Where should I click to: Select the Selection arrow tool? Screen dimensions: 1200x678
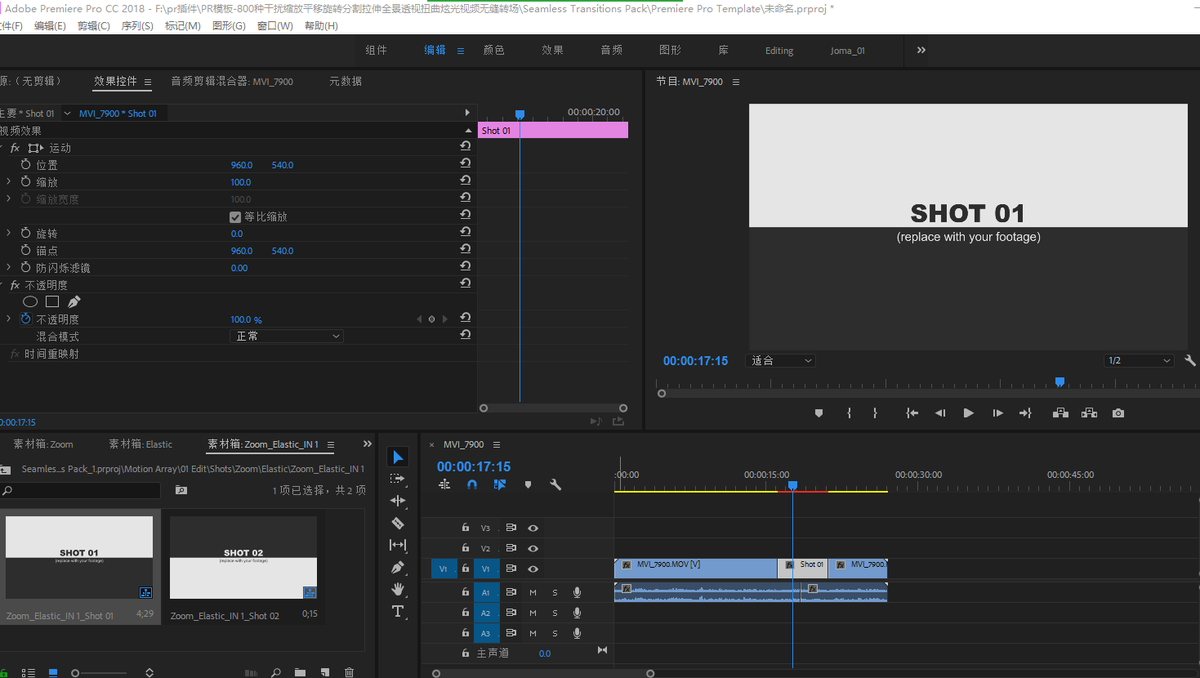point(398,457)
